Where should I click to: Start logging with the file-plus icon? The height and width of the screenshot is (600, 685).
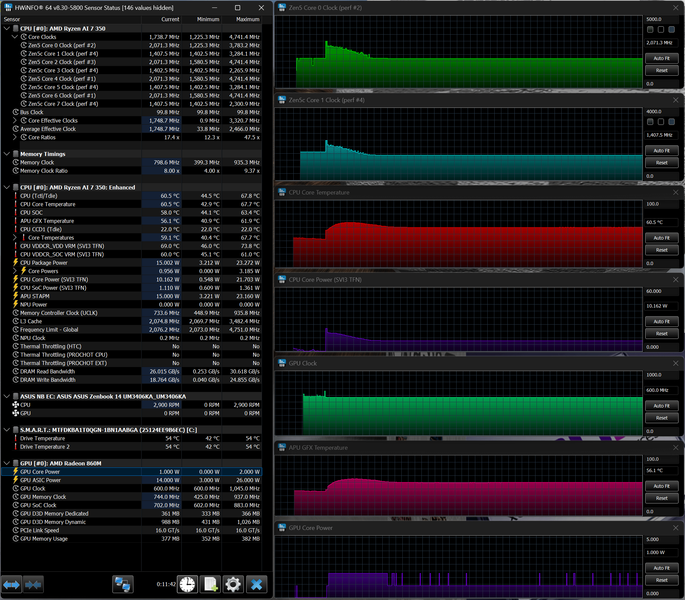click(x=211, y=584)
